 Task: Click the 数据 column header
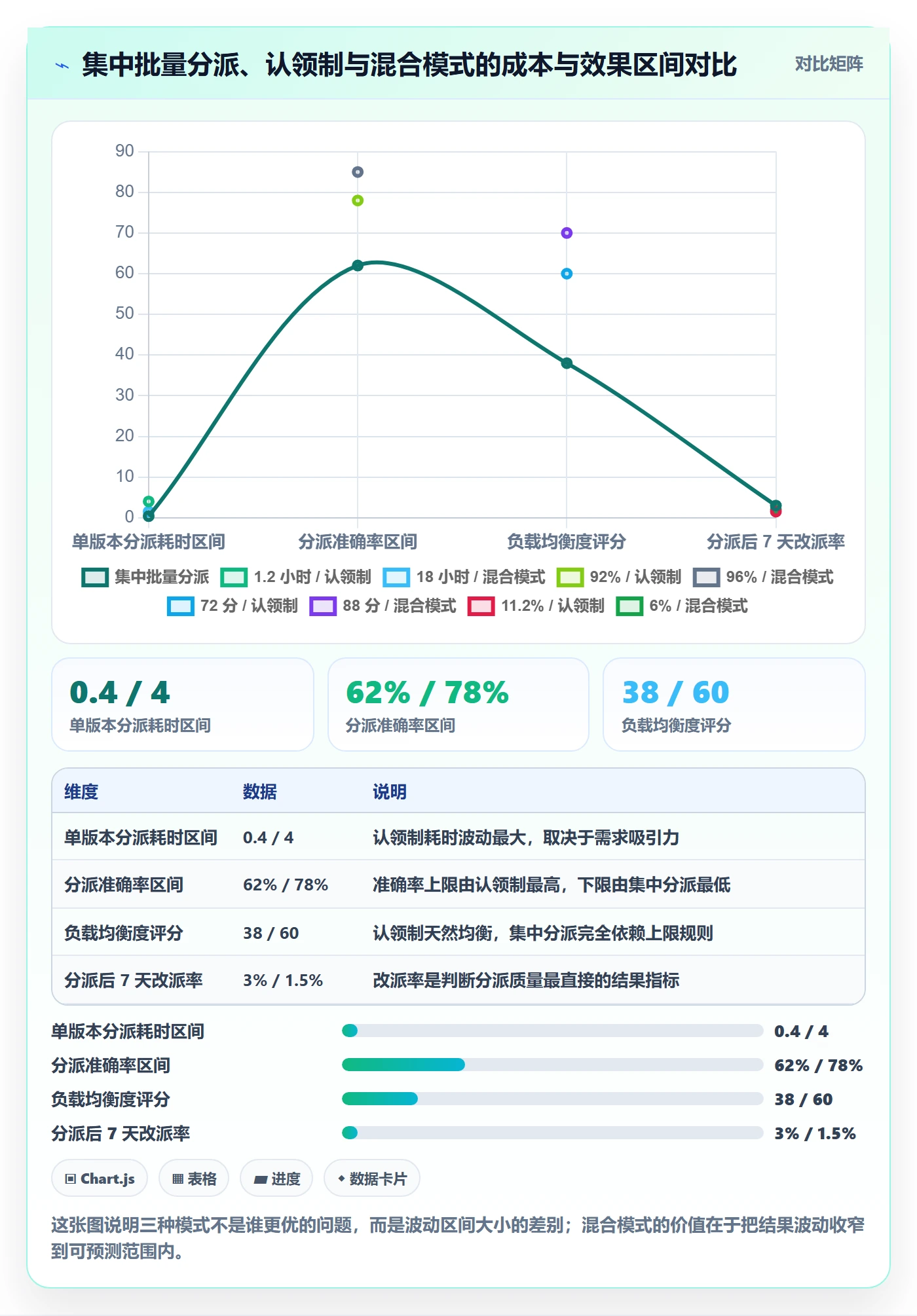[x=260, y=792]
